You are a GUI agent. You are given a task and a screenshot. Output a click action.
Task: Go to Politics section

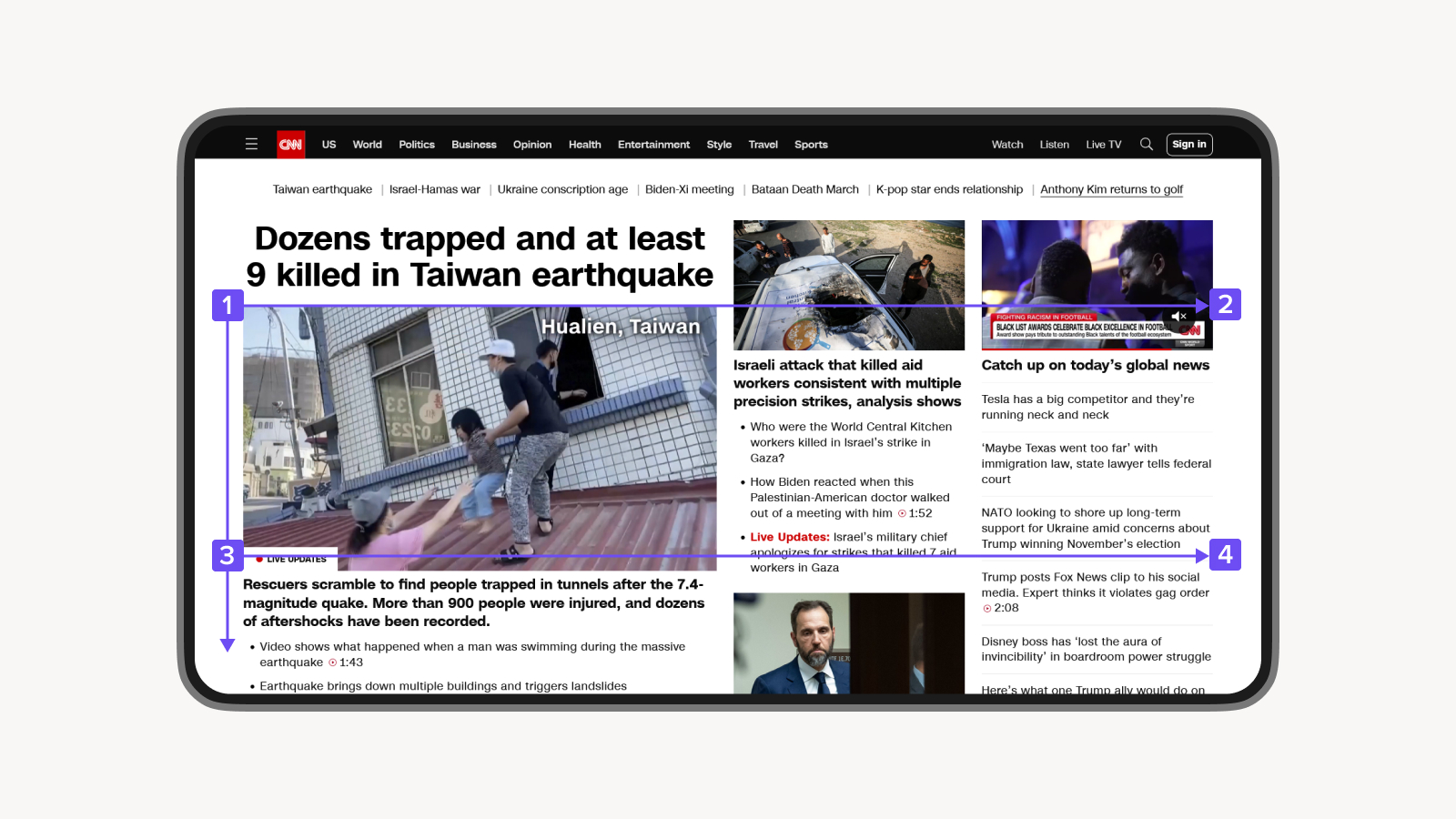click(x=417, y=145)
